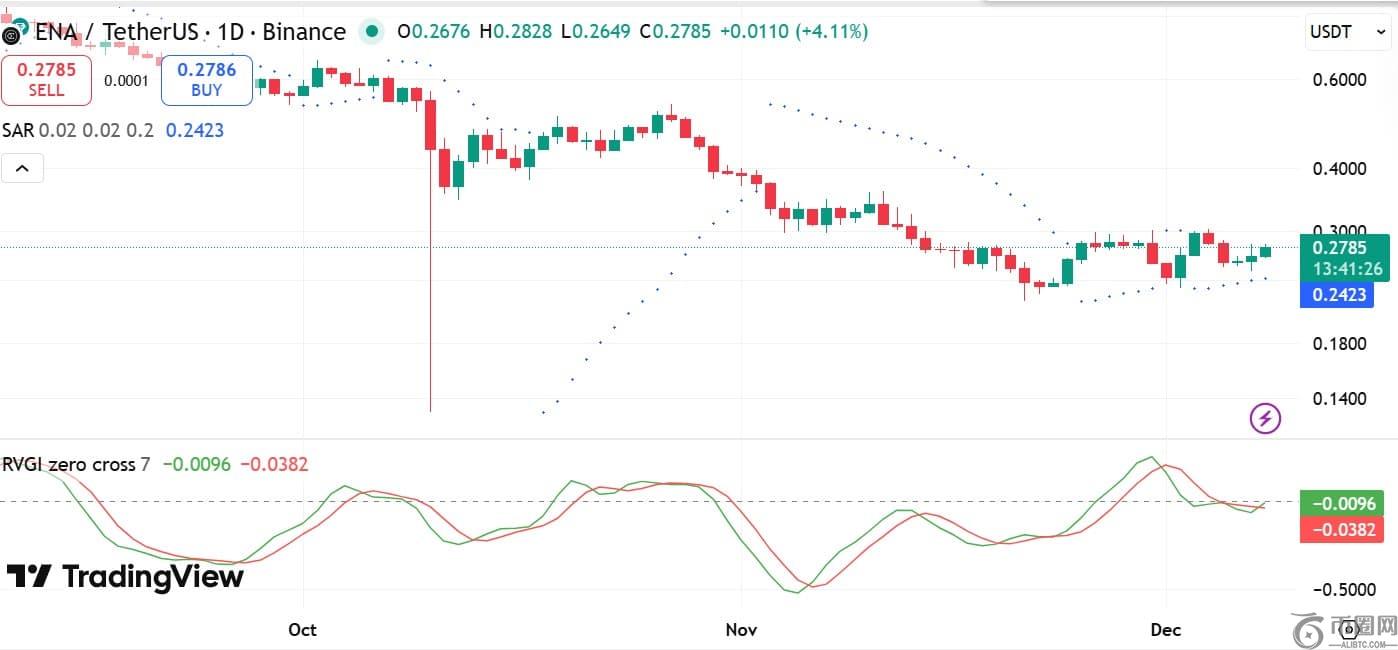Click the alibtc watermark logo

point(1310,632)
